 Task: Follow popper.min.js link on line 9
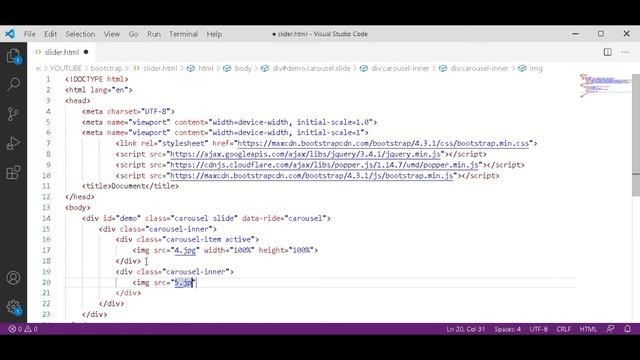tap(324, 165)
